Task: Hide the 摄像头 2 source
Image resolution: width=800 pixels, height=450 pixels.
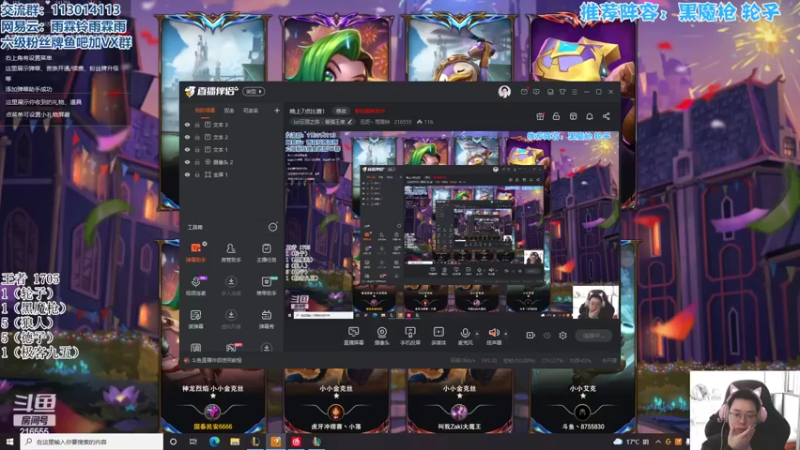Action: (187, 162)
